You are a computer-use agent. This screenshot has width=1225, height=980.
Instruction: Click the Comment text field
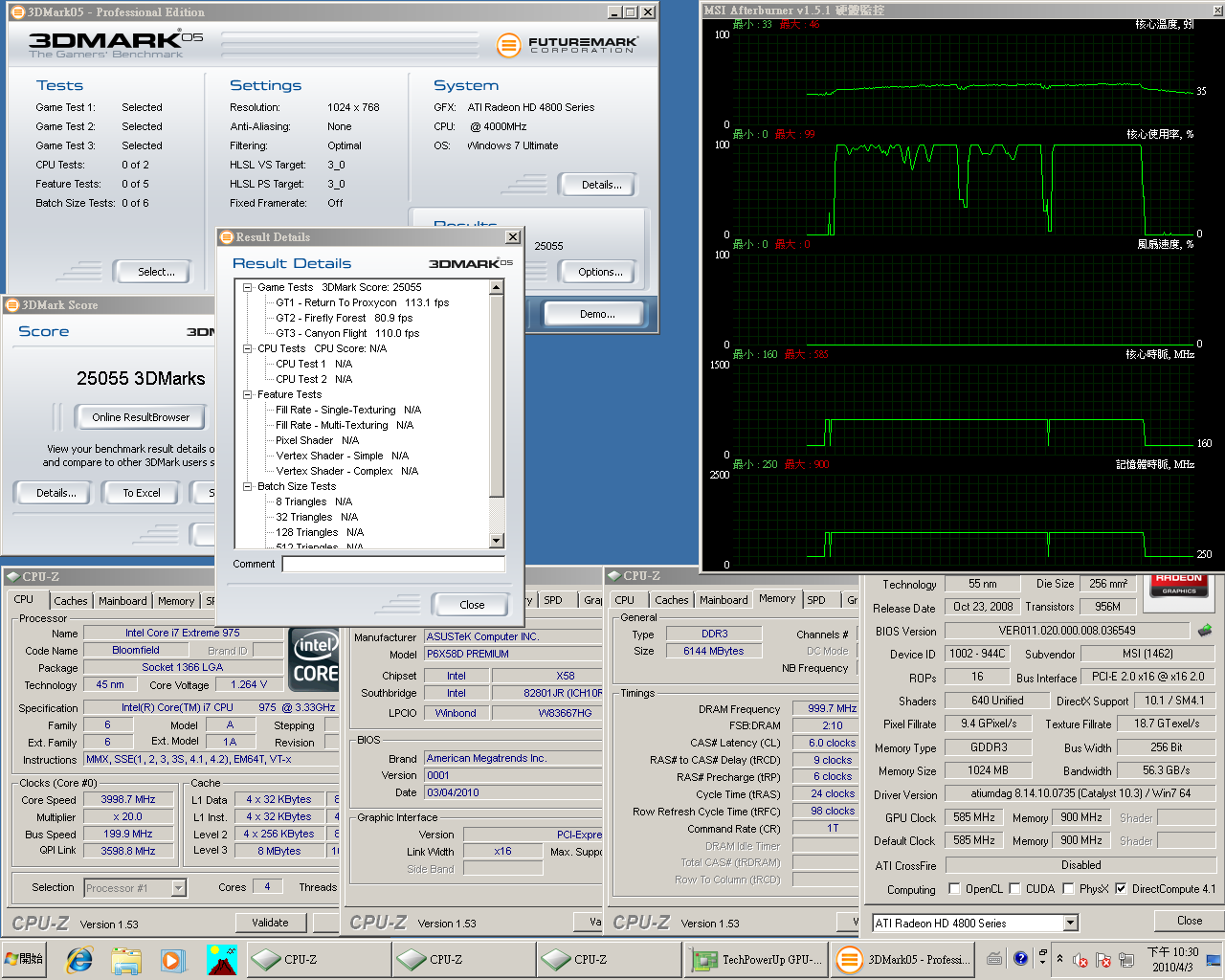(392, 564)
